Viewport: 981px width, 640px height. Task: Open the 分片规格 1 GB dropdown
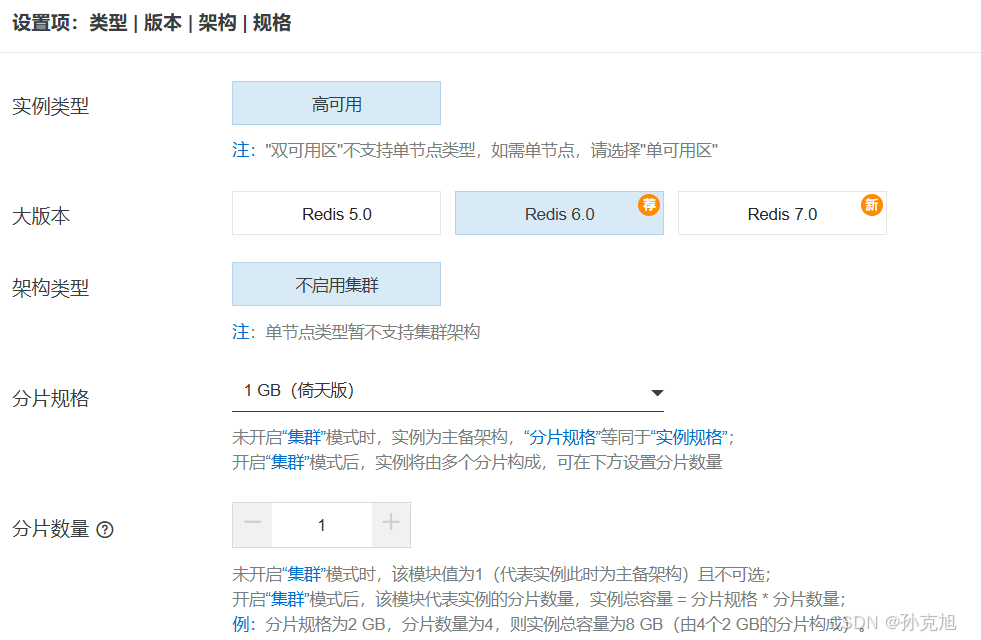pyautogui.click(x=447, y=392)
